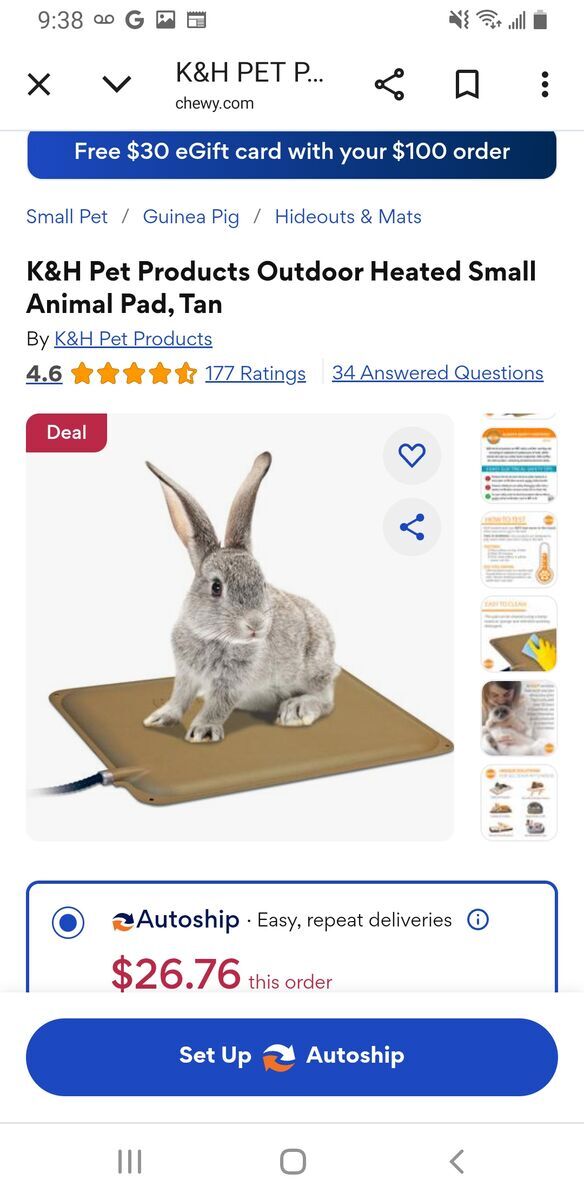Open the Small Pet breadcrumb

click(x=67, y=216)
